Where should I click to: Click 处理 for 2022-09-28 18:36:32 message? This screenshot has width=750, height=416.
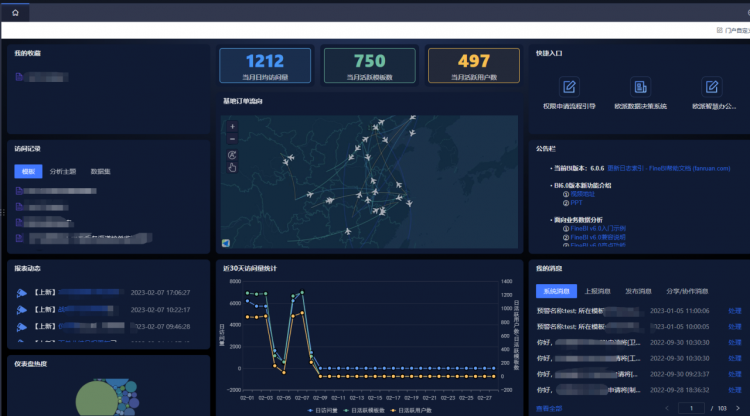coord(735,390)
